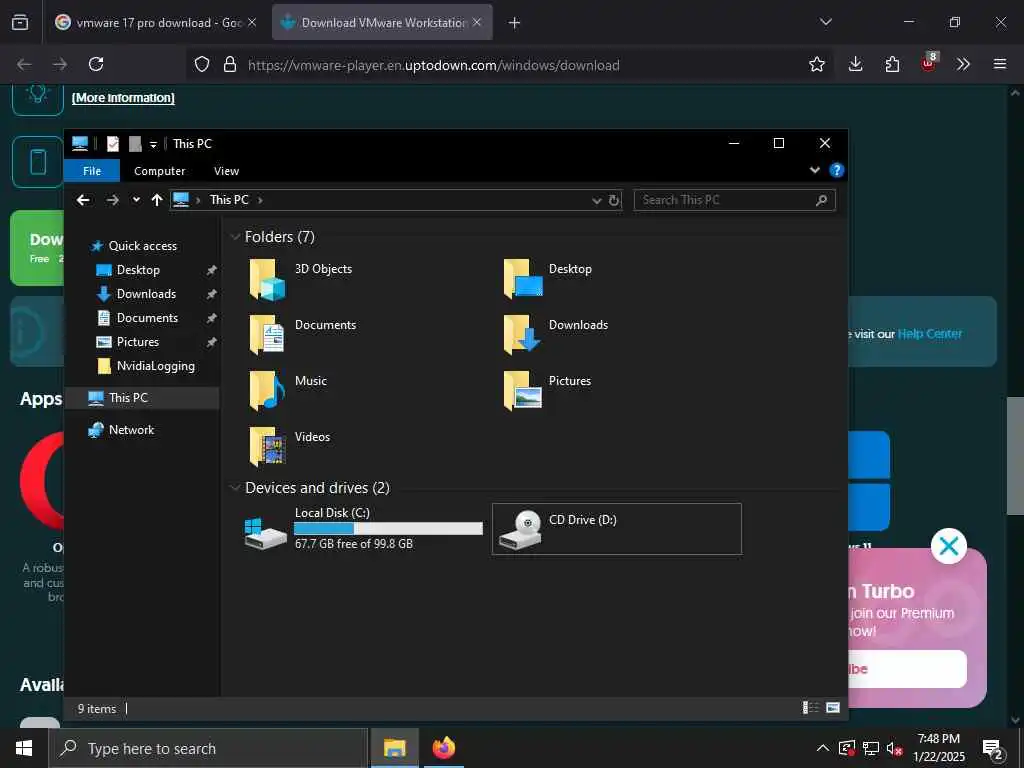Switch to large icons view layout
This screenshot has width=1024, height=768.
tap(833, 708)
